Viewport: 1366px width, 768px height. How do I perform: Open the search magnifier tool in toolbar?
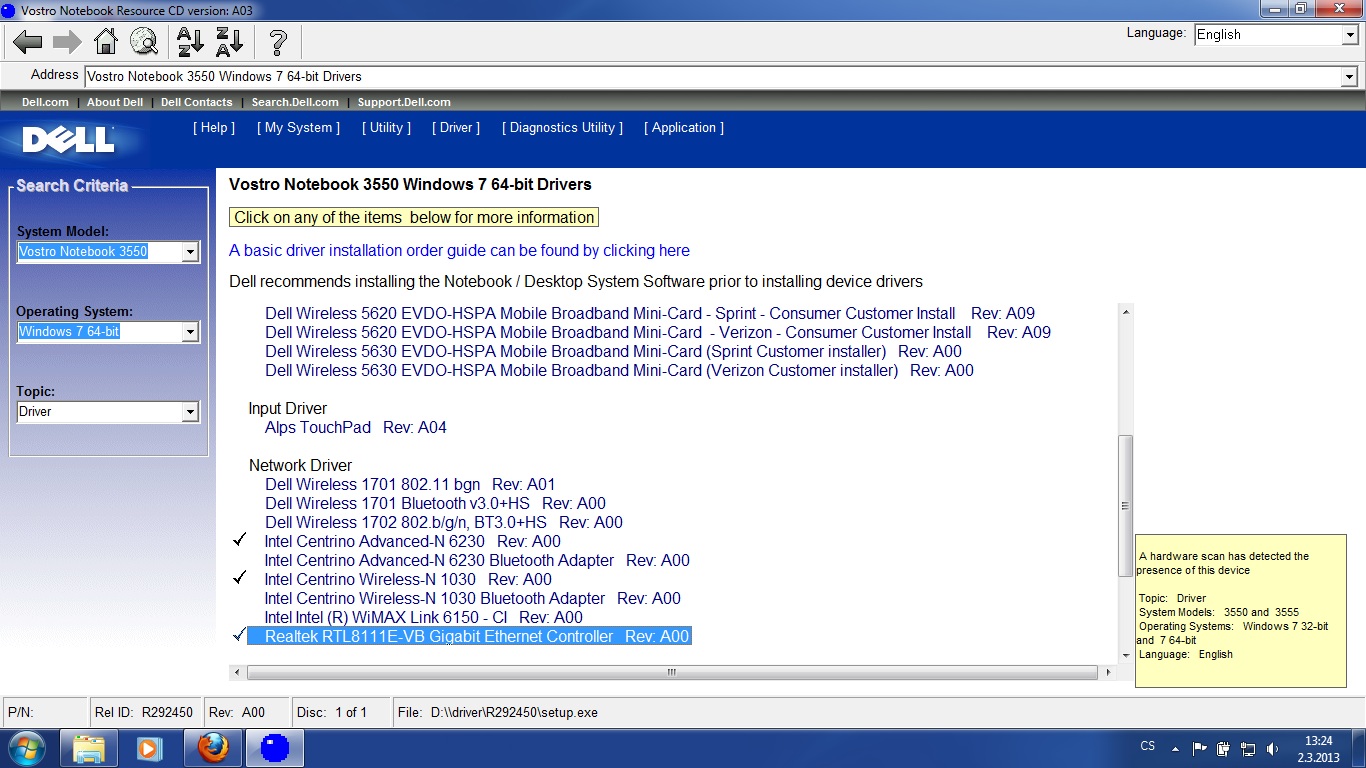point(144,42)
